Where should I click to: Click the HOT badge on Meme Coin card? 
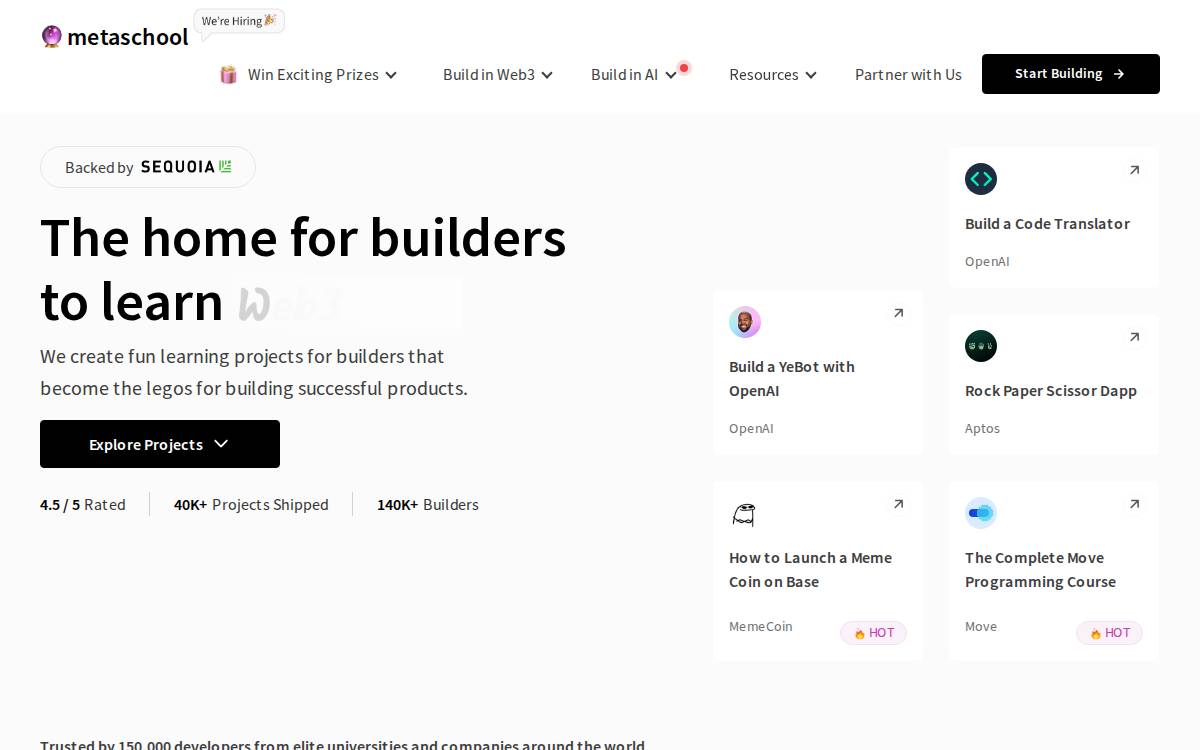(873, 633)
